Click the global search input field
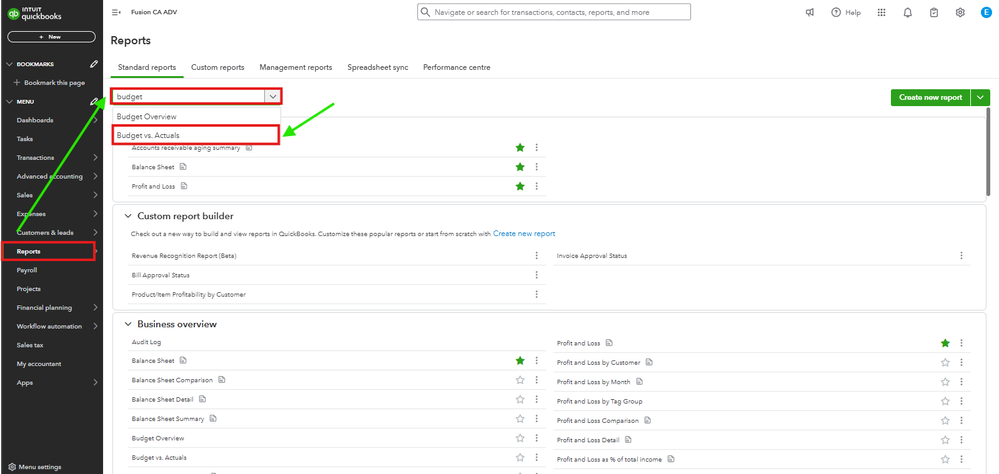 click(x=554, y=12)
